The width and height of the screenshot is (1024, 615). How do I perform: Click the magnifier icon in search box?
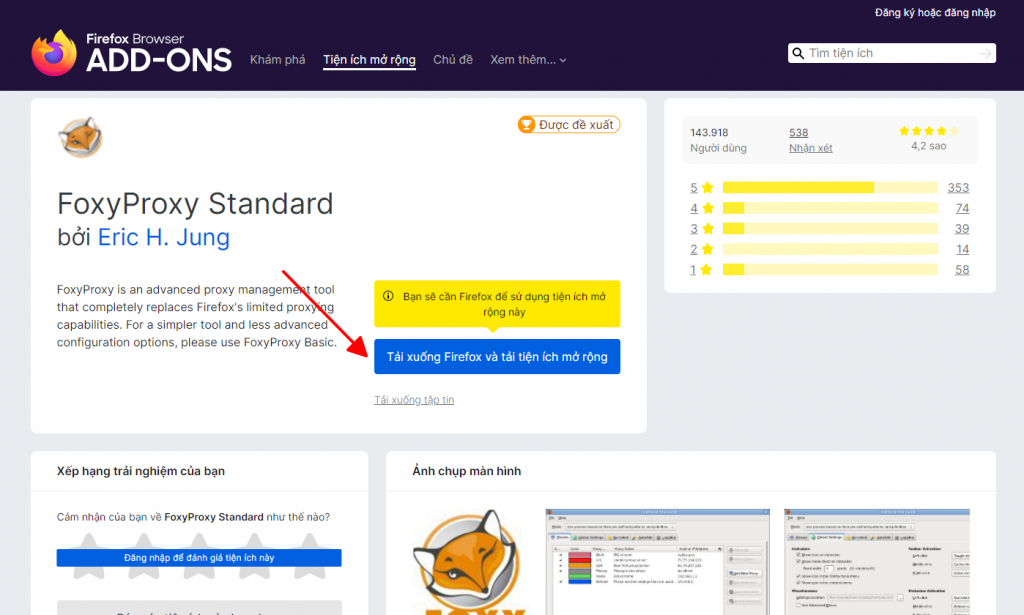pyautogui.click(x=798, y=54)
